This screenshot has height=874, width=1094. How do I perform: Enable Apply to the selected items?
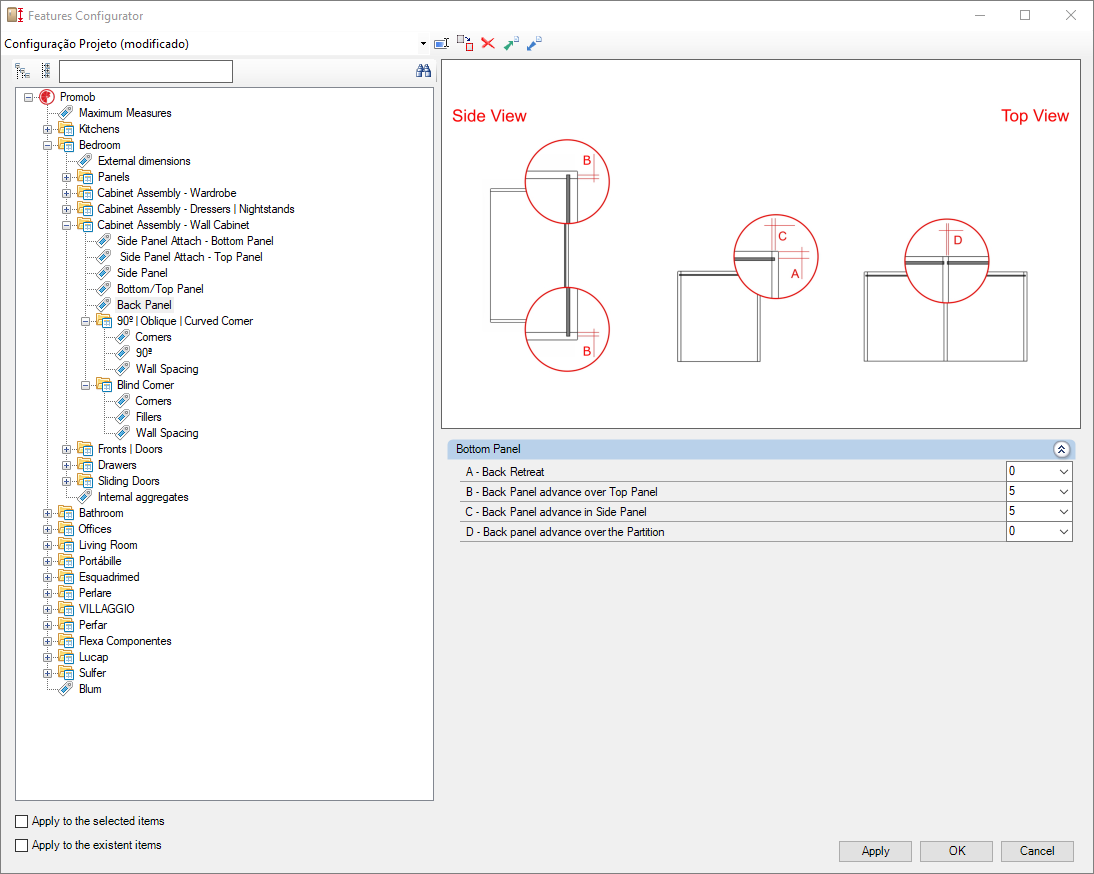(x=22, y=821)
